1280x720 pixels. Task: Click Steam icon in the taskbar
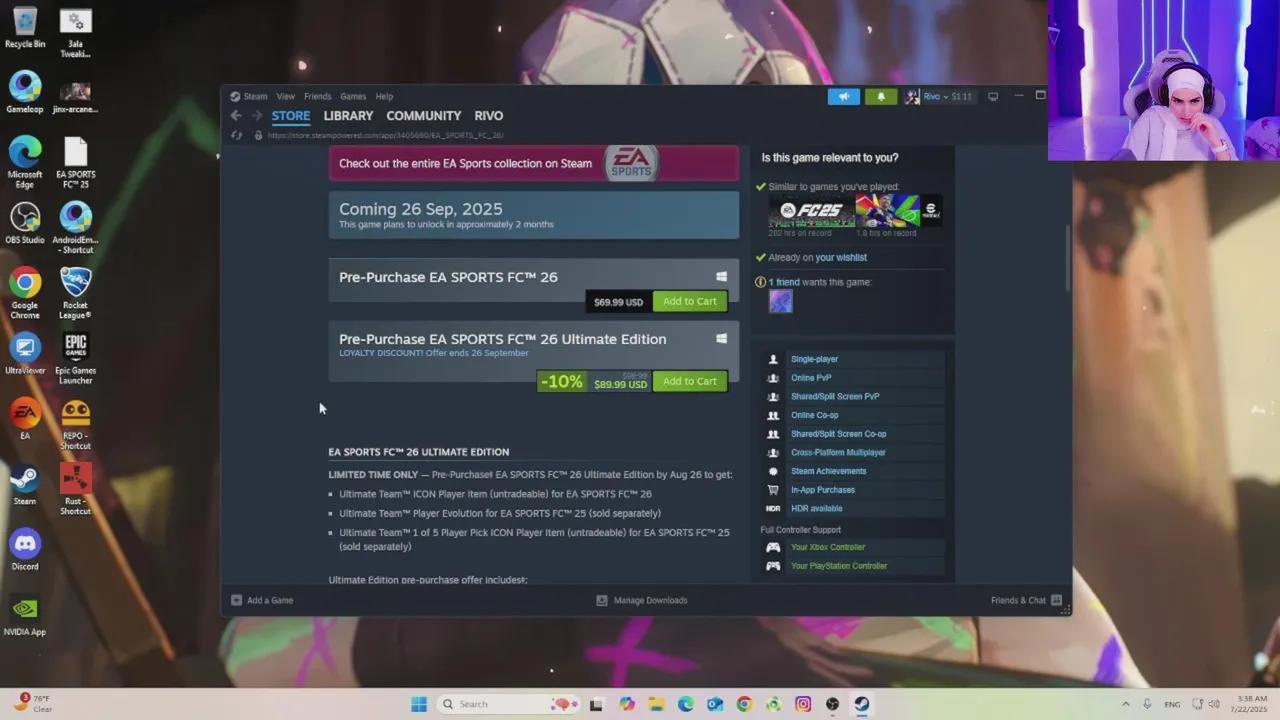tap(861, 704)
